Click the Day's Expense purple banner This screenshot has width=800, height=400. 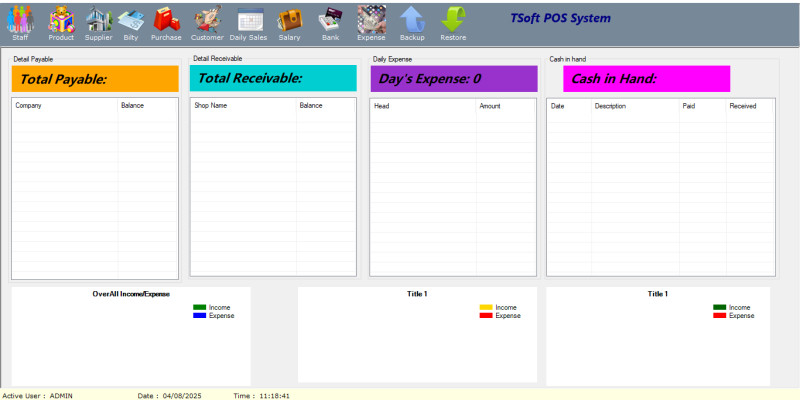tap(454, 79)
